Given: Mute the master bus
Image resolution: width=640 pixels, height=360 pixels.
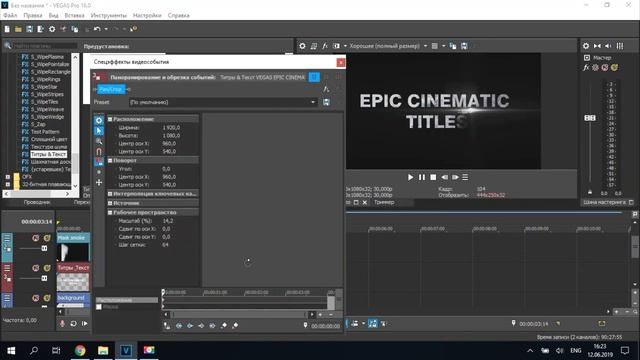Looking at the screenshot, I should point(605,67).
